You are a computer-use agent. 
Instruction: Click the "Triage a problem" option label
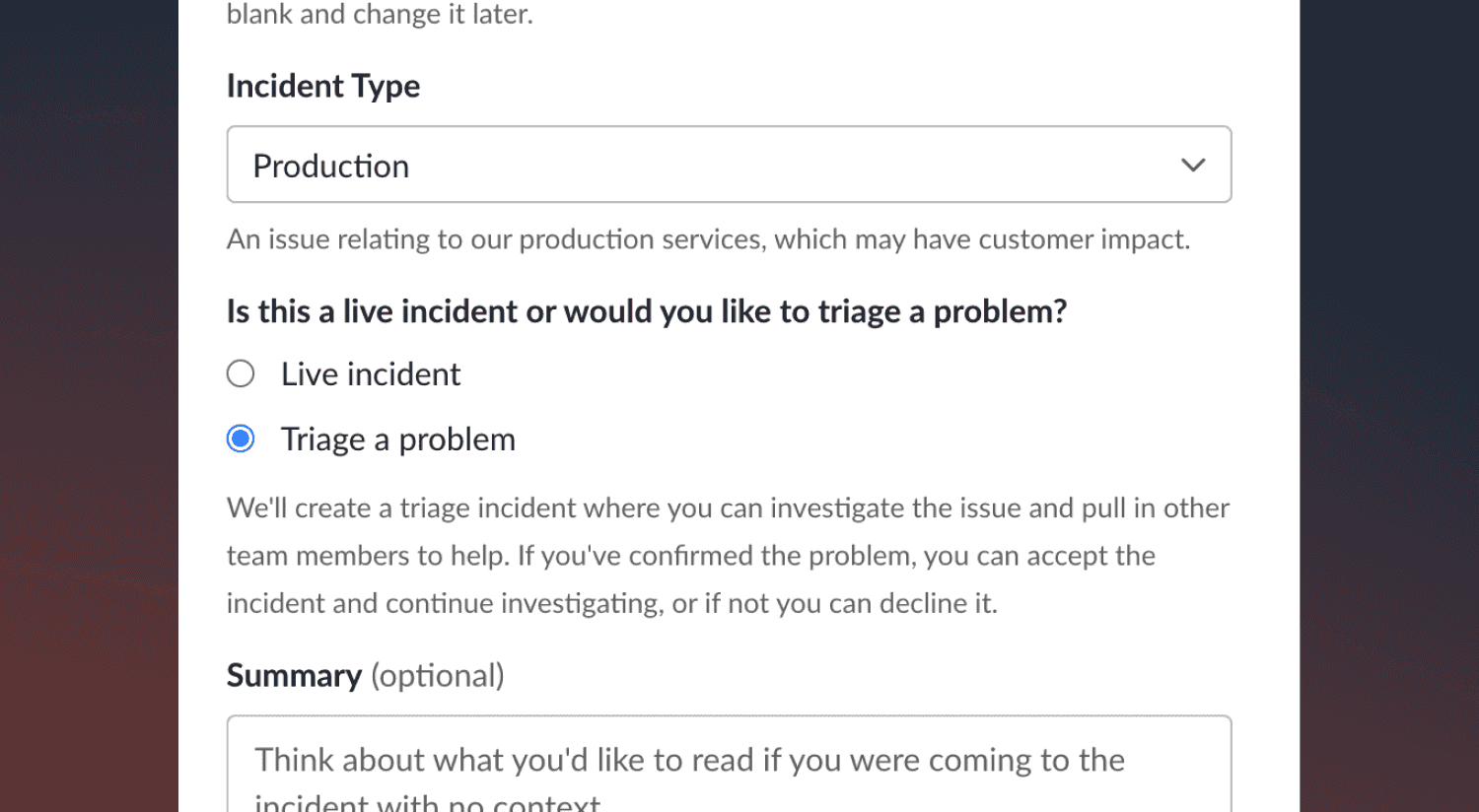397,440
